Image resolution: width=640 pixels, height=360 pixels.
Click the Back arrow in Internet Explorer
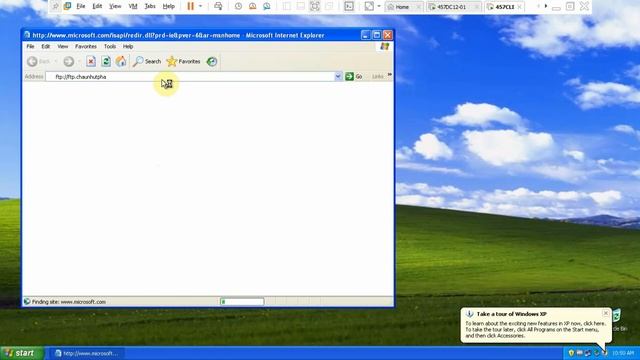click(32, 62)
